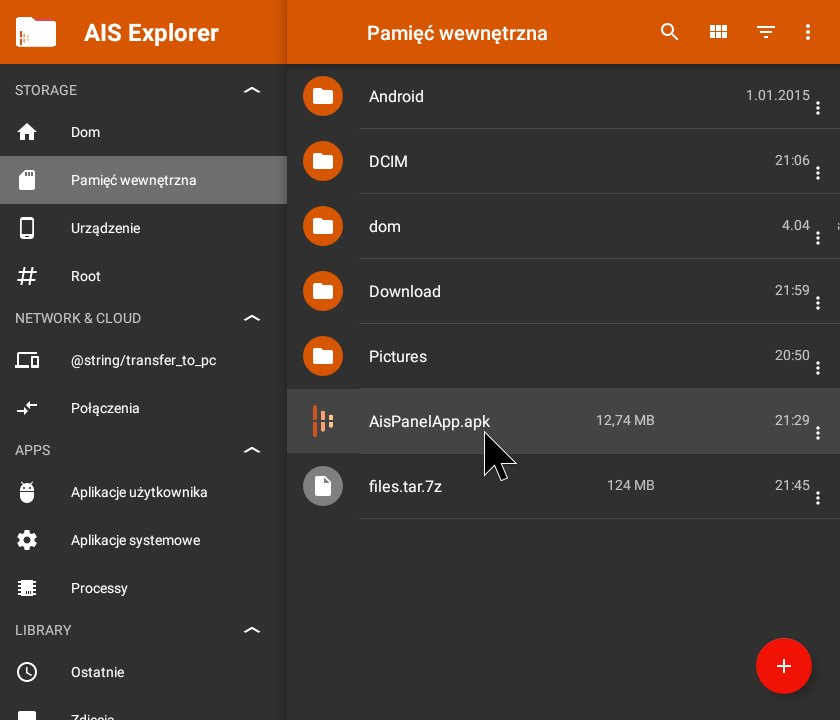Open Połączenia via the connections icon
The height and width of the screenshot is (720, 840).
(x=29, y=408)
